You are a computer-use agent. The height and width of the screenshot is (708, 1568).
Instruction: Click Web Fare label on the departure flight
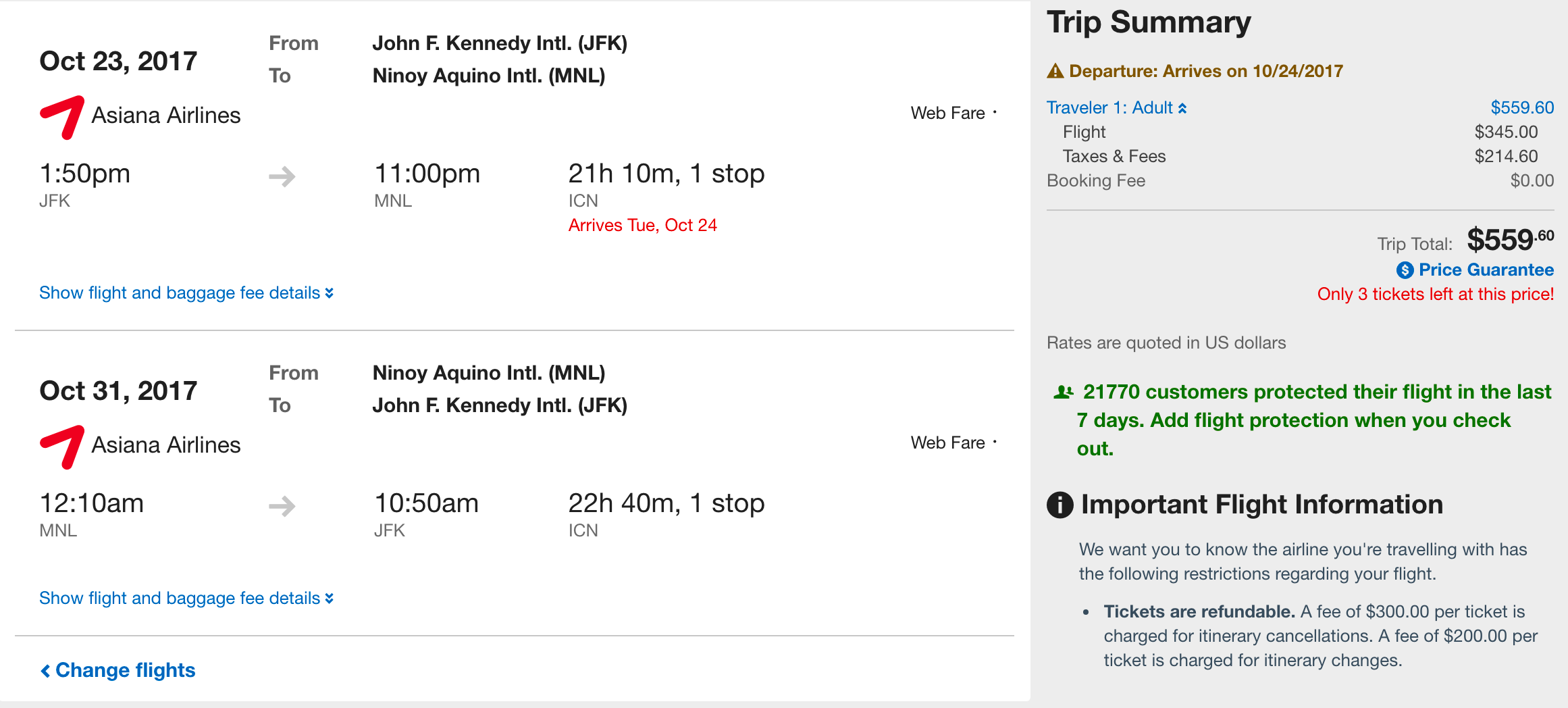[947, 113]
